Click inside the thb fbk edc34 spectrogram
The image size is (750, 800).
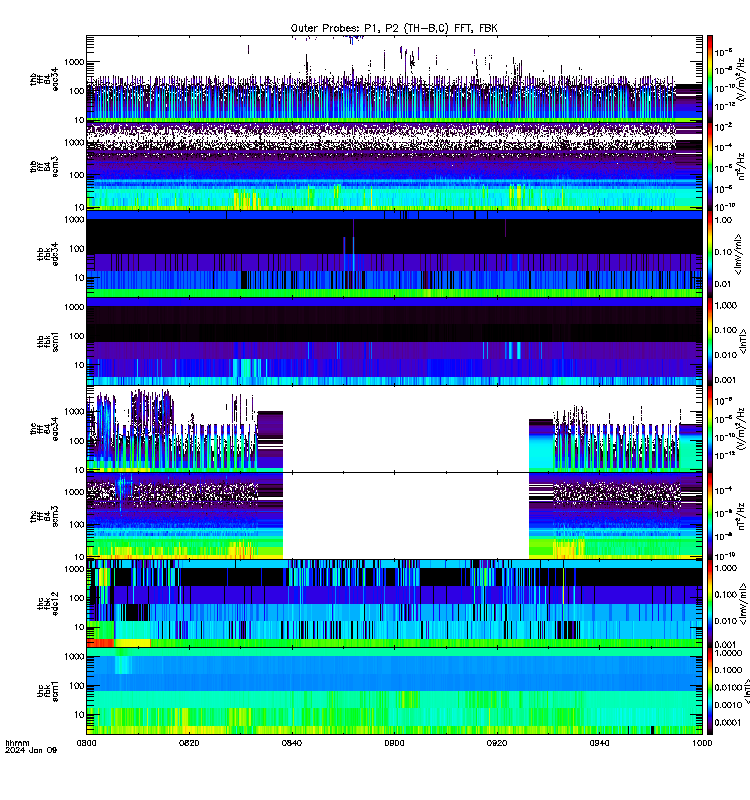[394, 254]
